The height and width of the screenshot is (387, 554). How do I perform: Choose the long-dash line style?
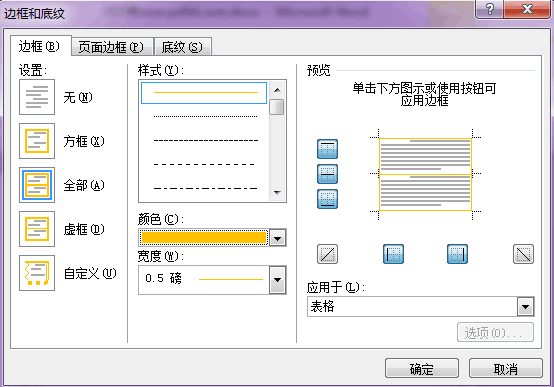point(204,164)
